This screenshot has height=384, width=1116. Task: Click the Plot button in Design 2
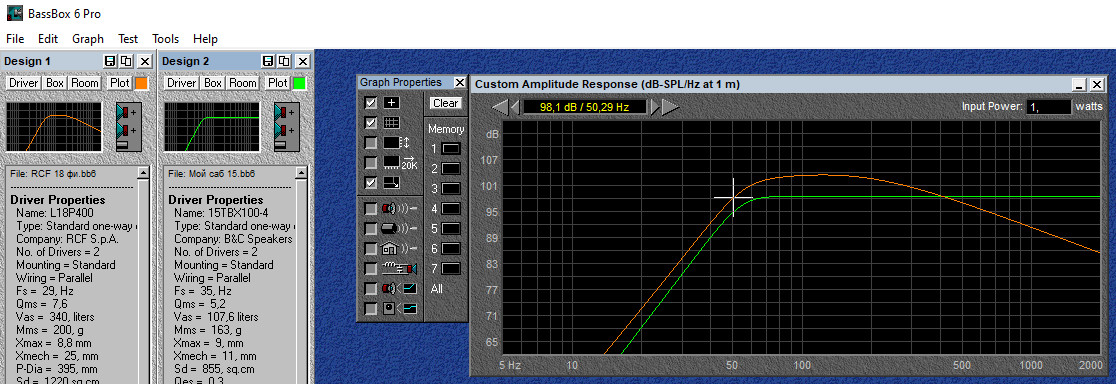[x=278, y=83]
